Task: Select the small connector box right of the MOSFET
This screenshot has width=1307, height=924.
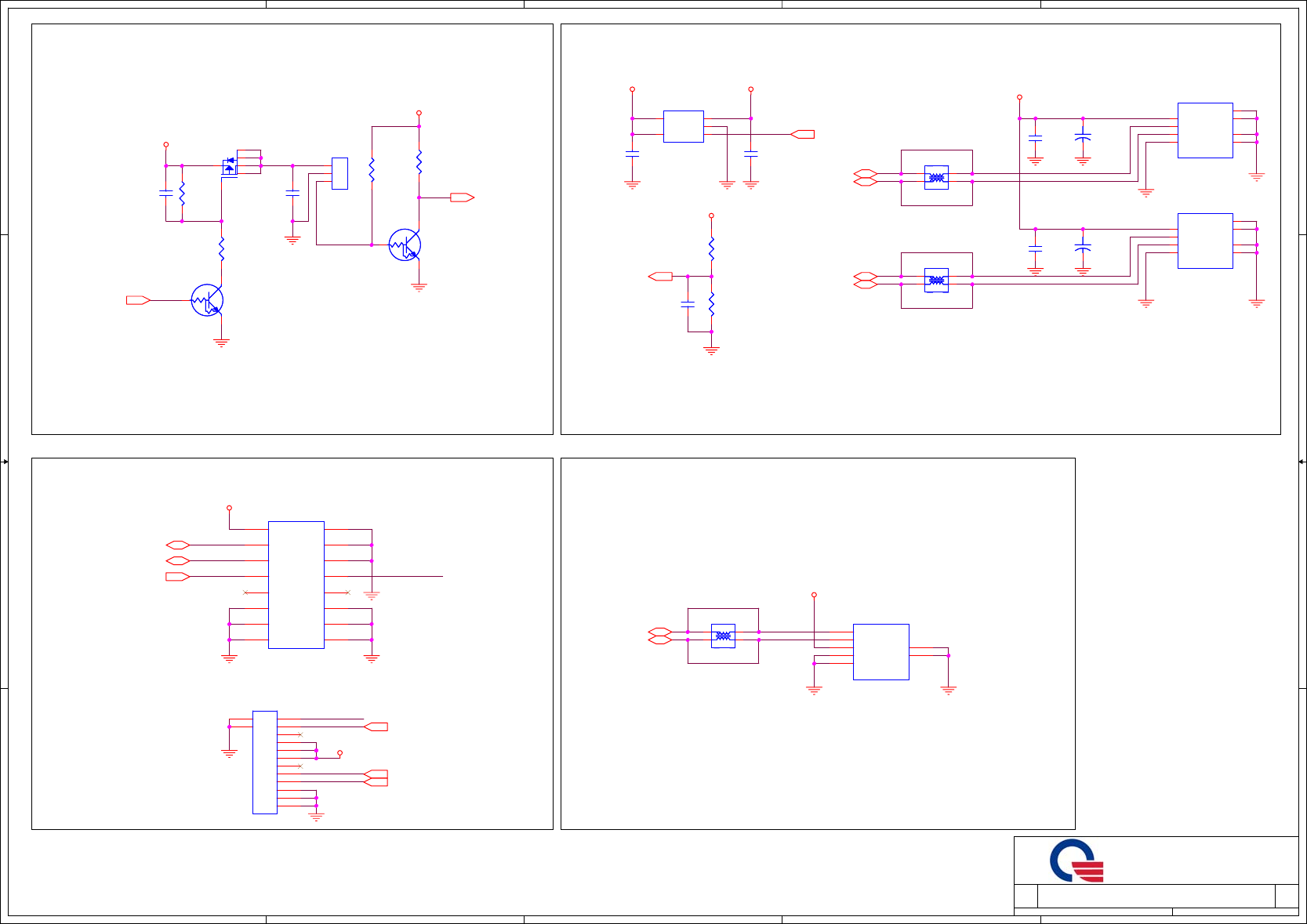Action: [339, 173]
